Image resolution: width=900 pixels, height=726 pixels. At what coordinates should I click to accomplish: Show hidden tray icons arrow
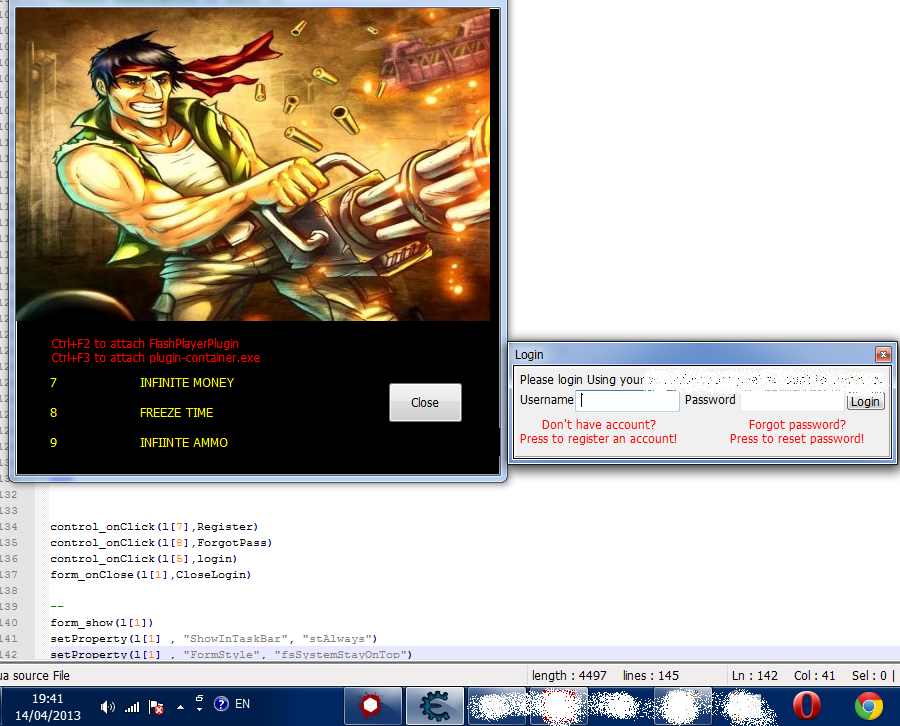(x=180, y=707)
